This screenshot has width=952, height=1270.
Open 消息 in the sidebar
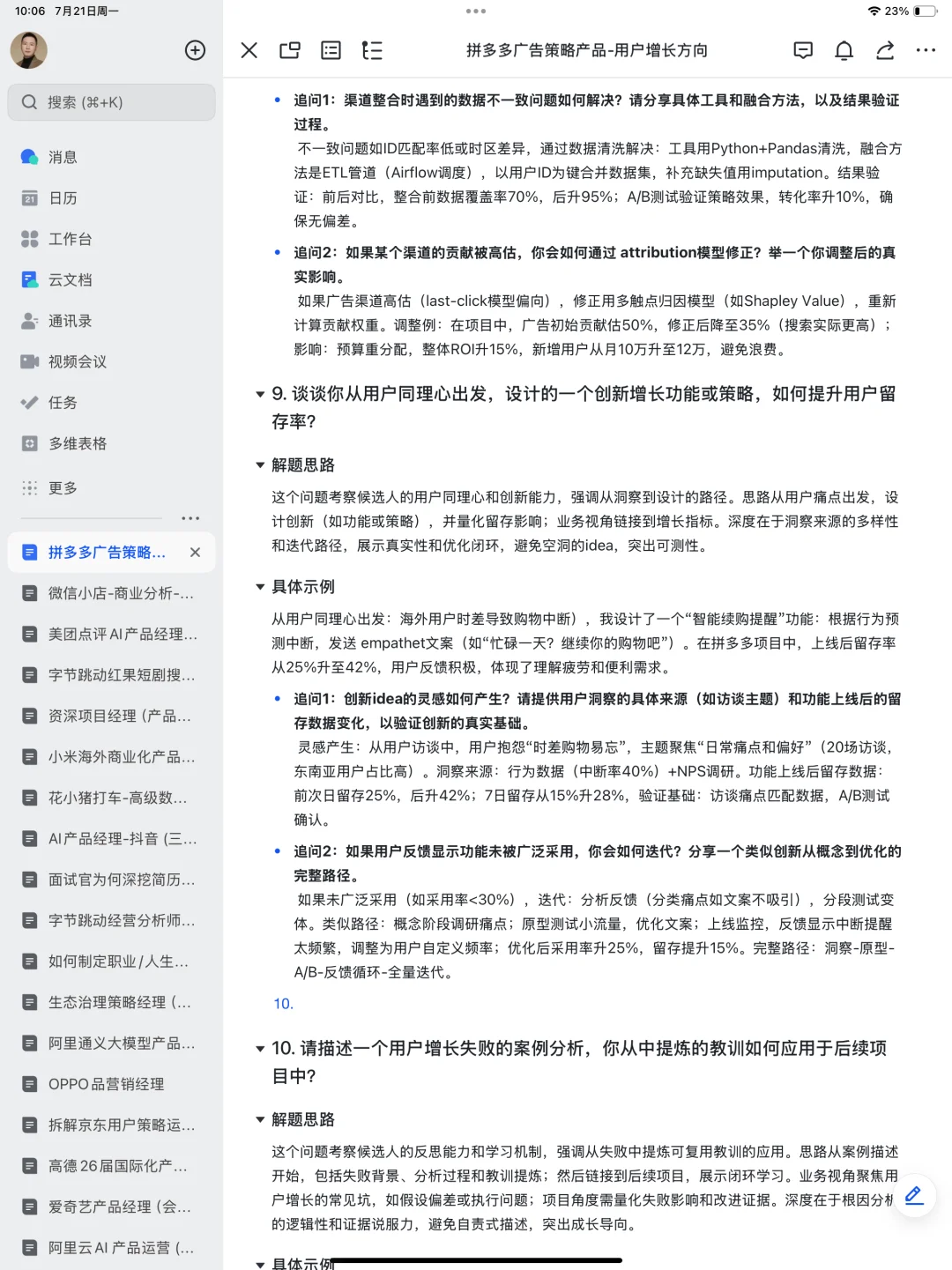[x=111, y=157]
